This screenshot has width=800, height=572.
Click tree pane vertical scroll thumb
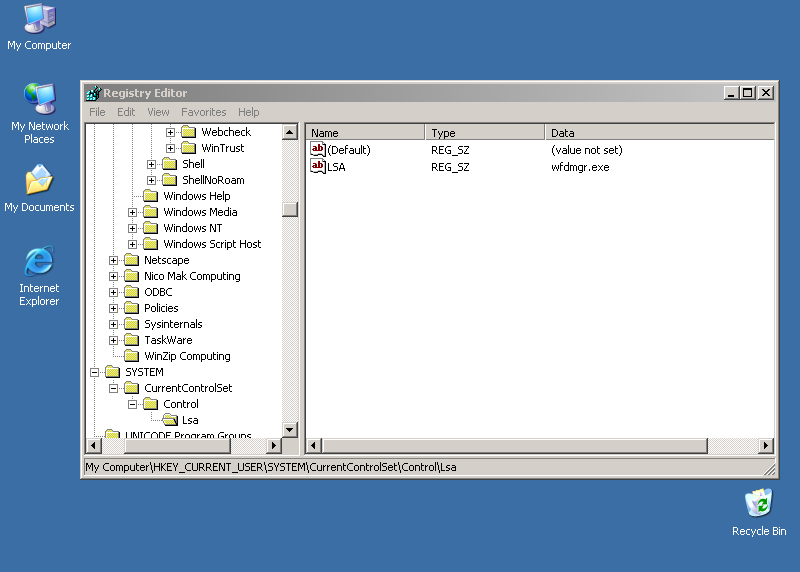[290, 209]
